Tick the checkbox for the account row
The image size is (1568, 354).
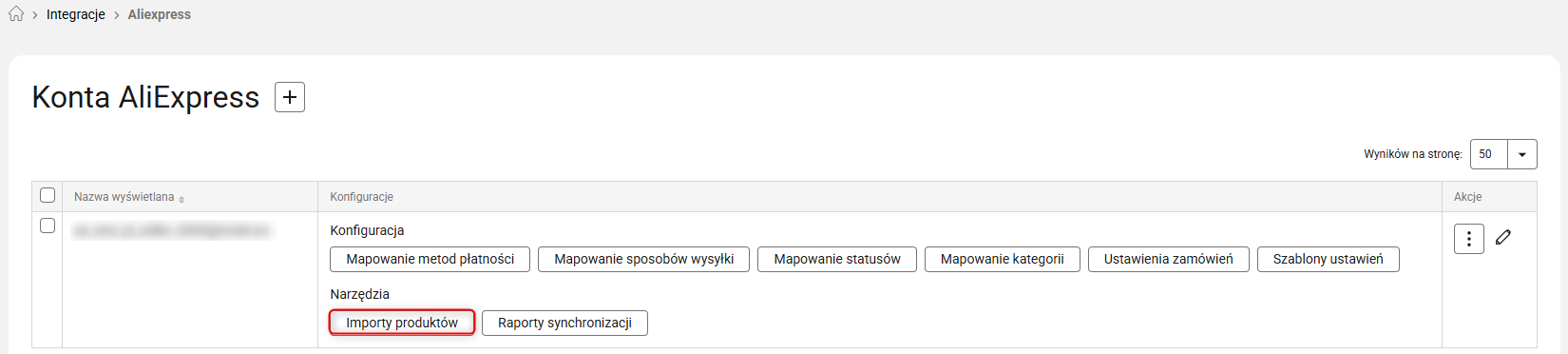(x=48, y=226)
